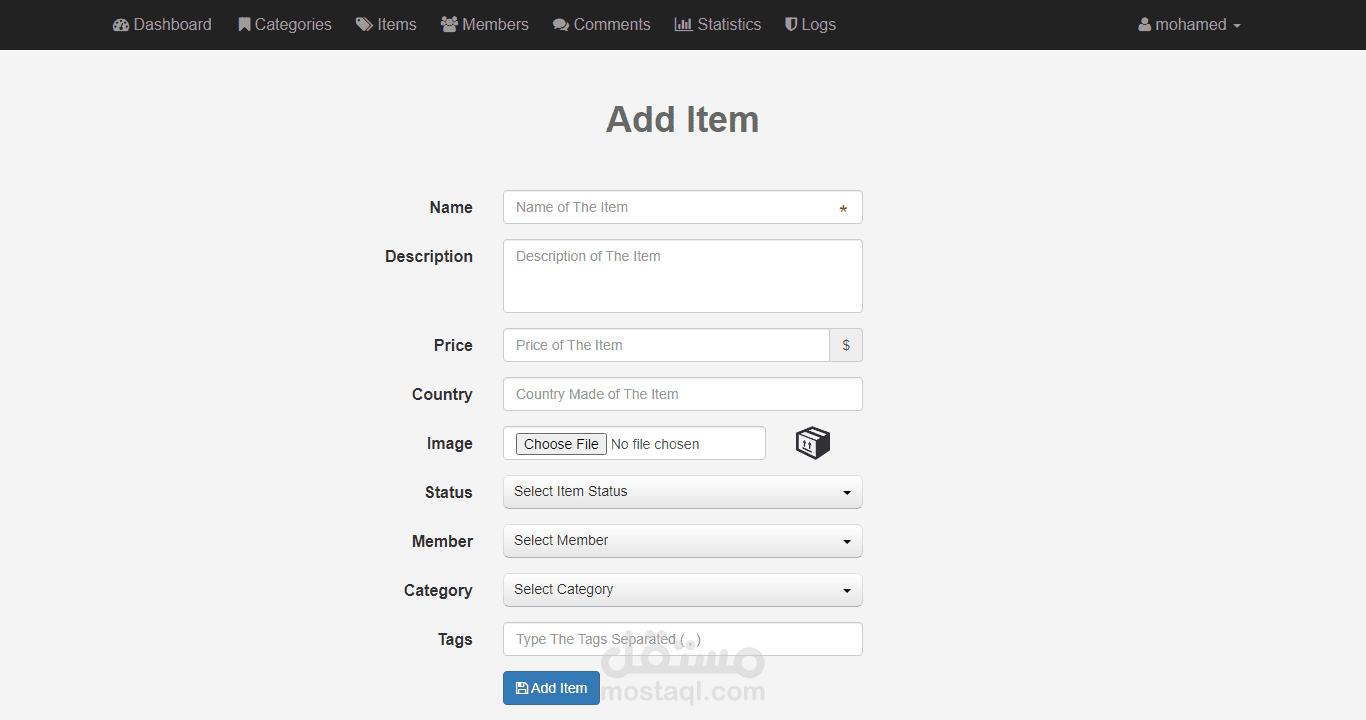Image resolution: width=1366 pixels, height=720 pixels.
Task: Click the Items tags icon
Action: tap(364, 25)
